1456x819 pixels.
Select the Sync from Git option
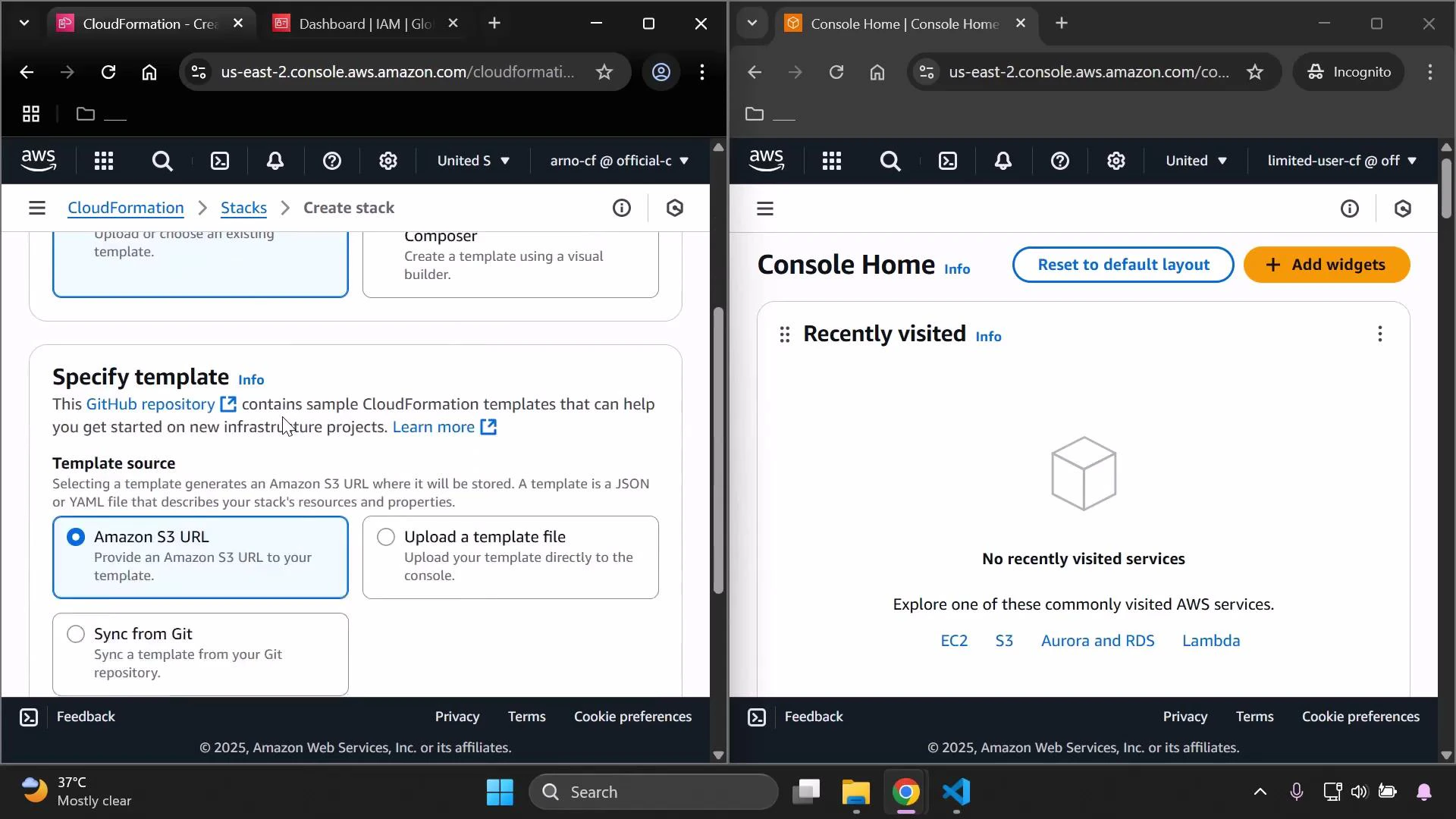[75, 634]
